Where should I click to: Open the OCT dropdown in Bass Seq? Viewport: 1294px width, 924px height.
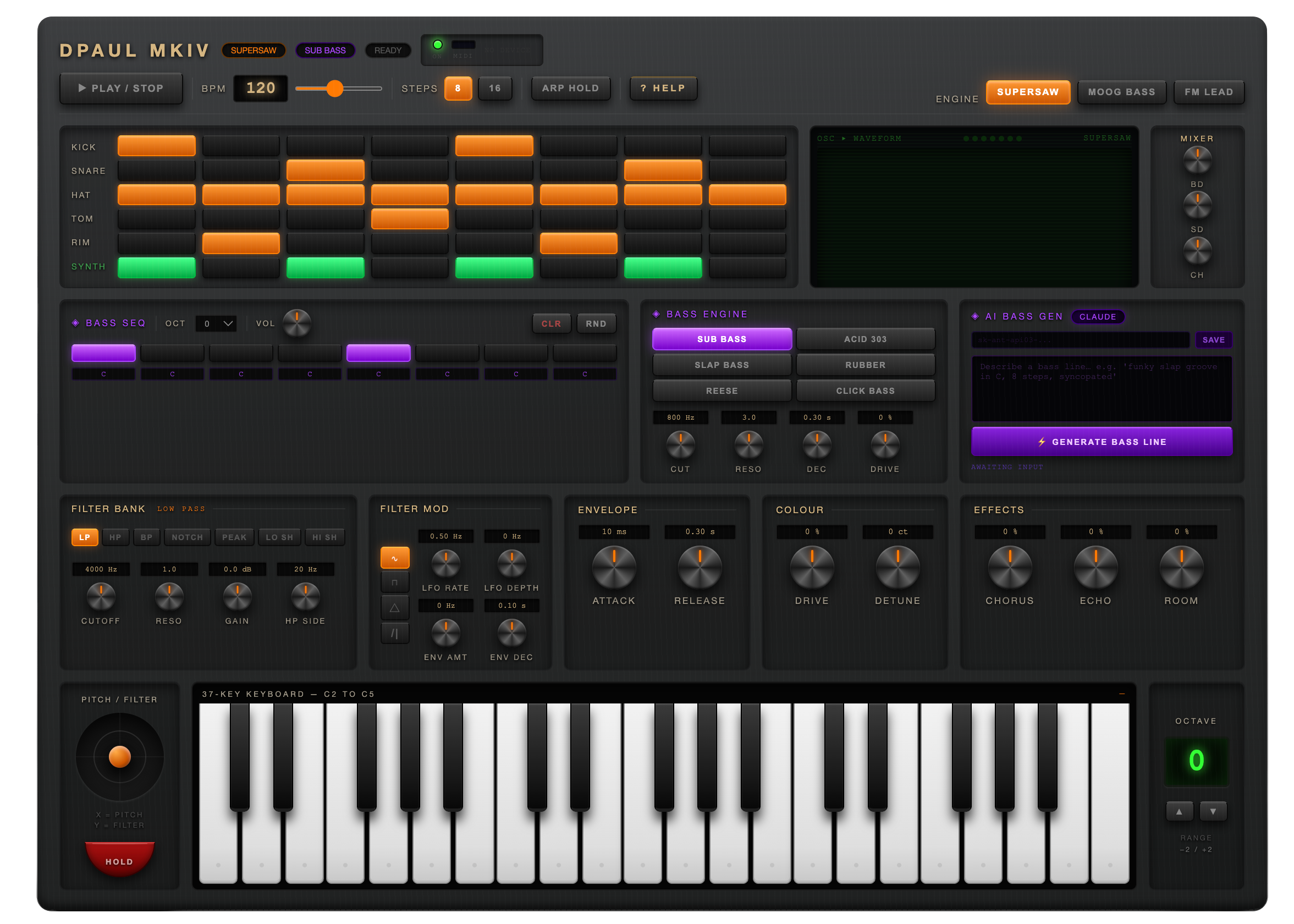[216, 323]
